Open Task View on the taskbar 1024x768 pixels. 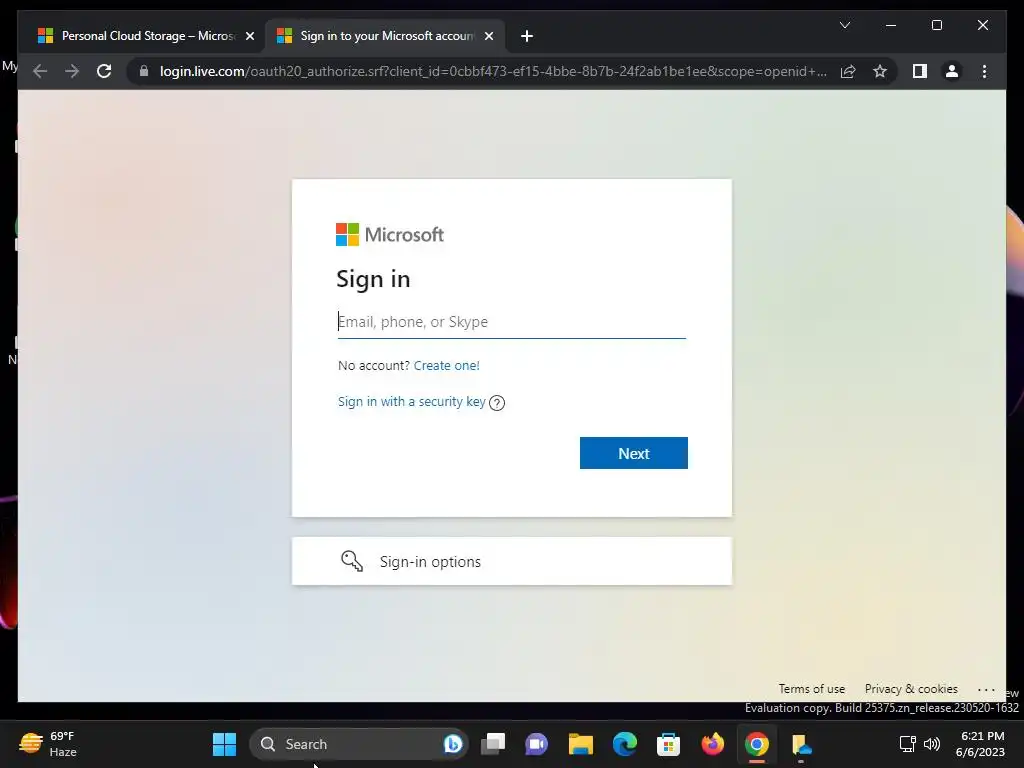[493, 744]
